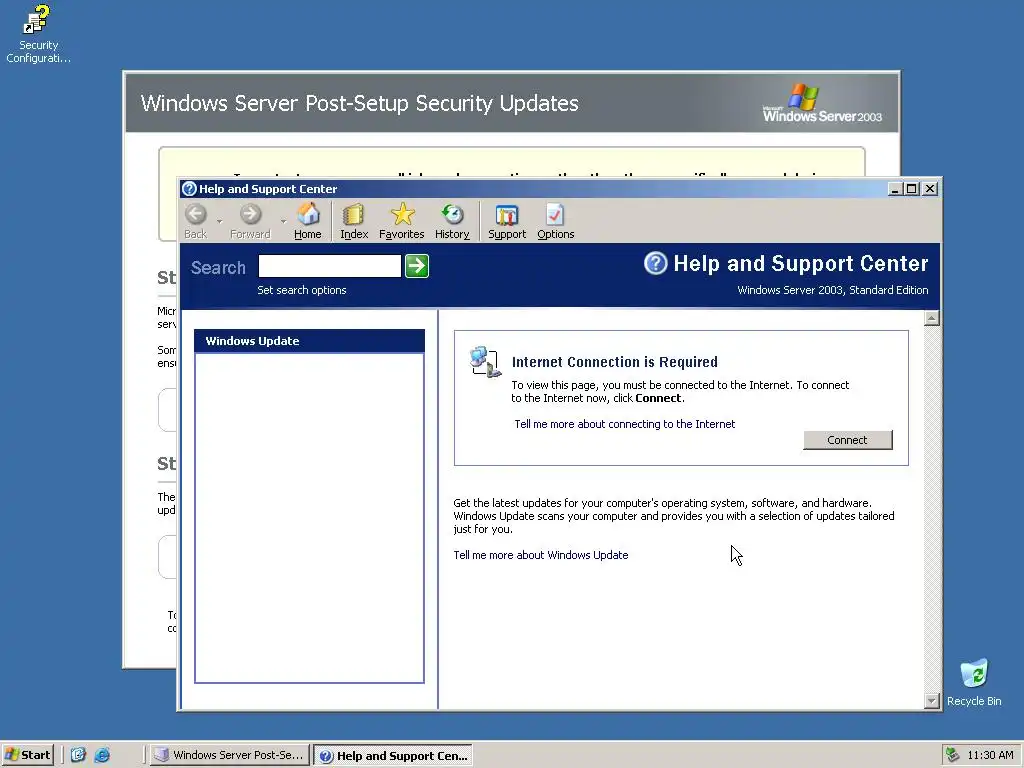Minimize the Help and Support Center window
This screenshot has width=1024, height=768.
(x=895, y=189)
